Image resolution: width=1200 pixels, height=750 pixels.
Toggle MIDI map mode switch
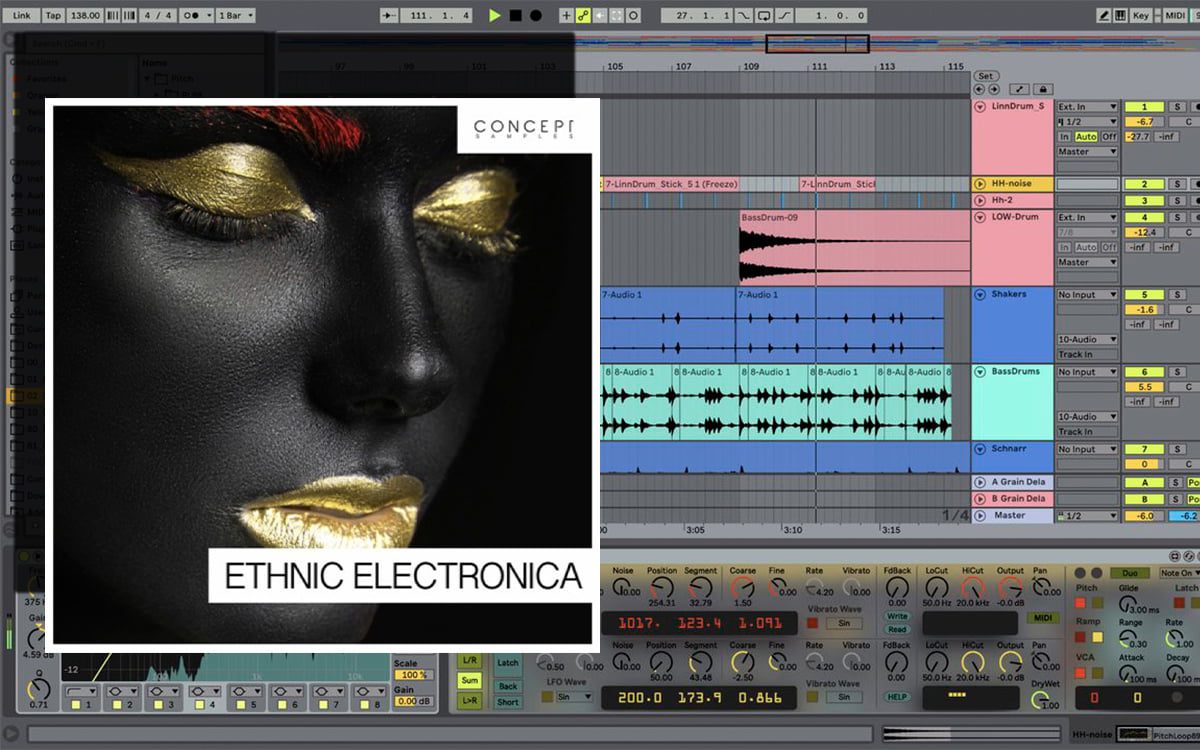point(1174,16)
